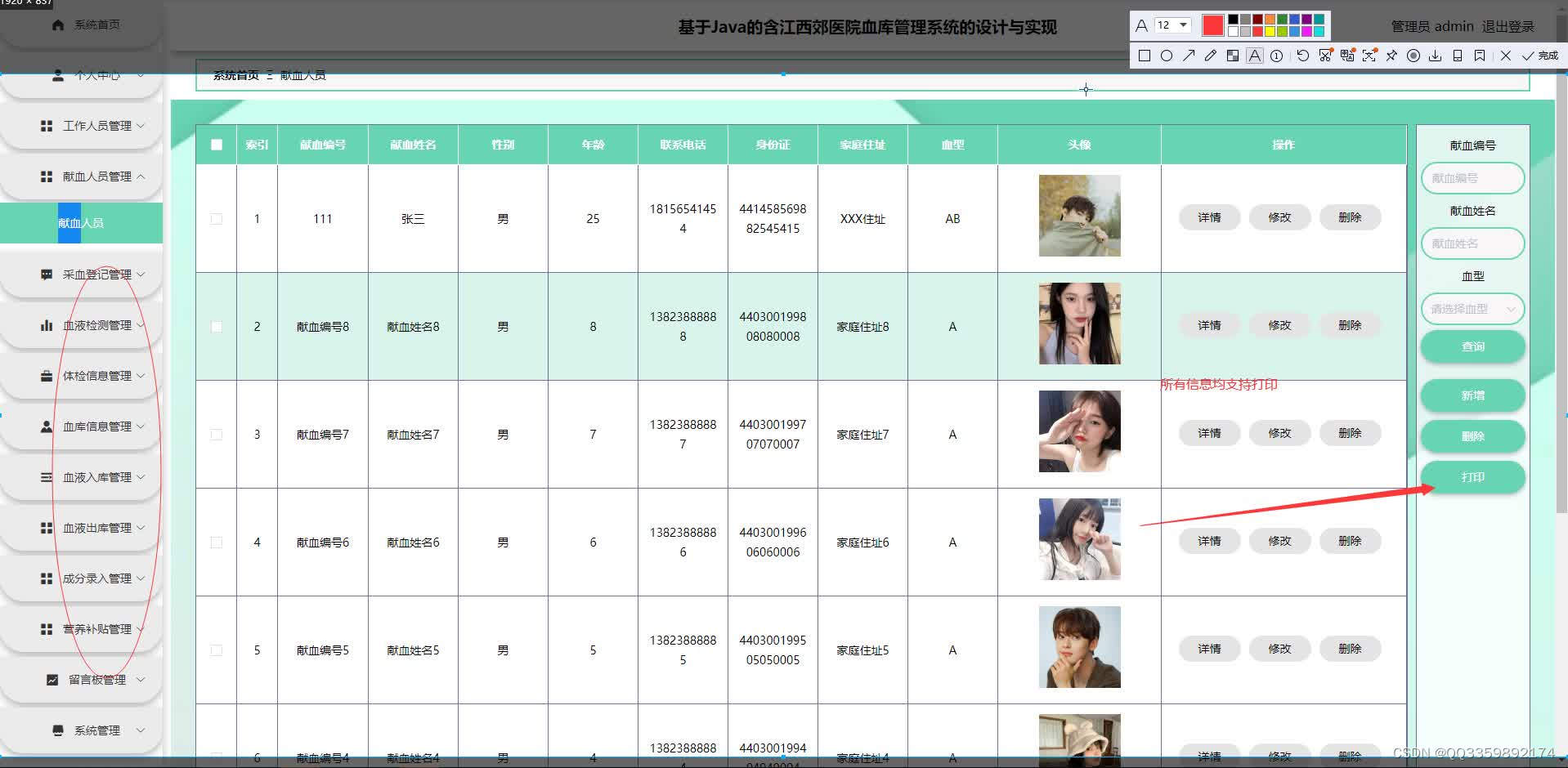Open the 血液入库管理 menu
This screenshot has height=768, width=1568.
[82, 477]
